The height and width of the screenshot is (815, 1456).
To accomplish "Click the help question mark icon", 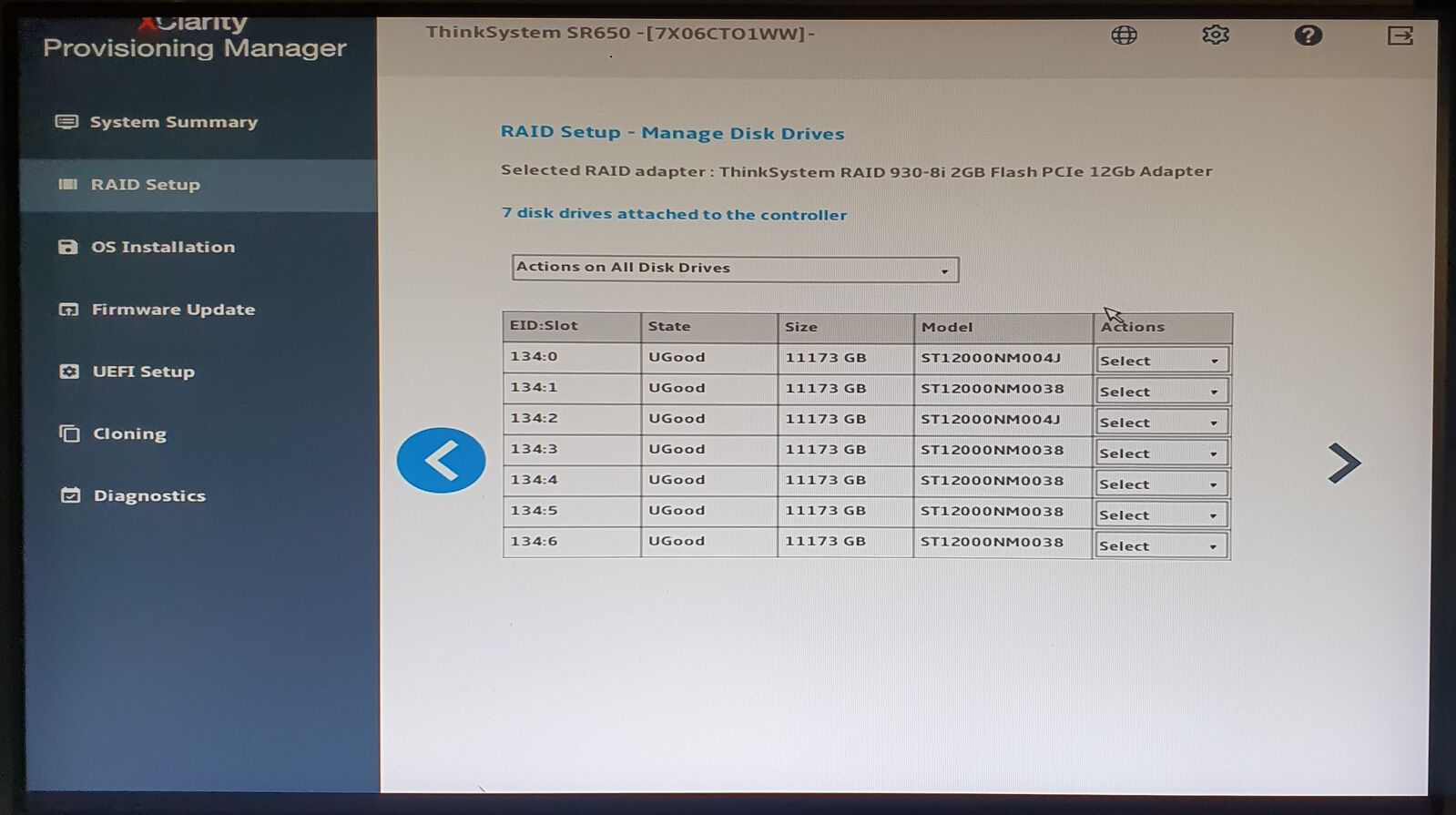I will 1308,36.
